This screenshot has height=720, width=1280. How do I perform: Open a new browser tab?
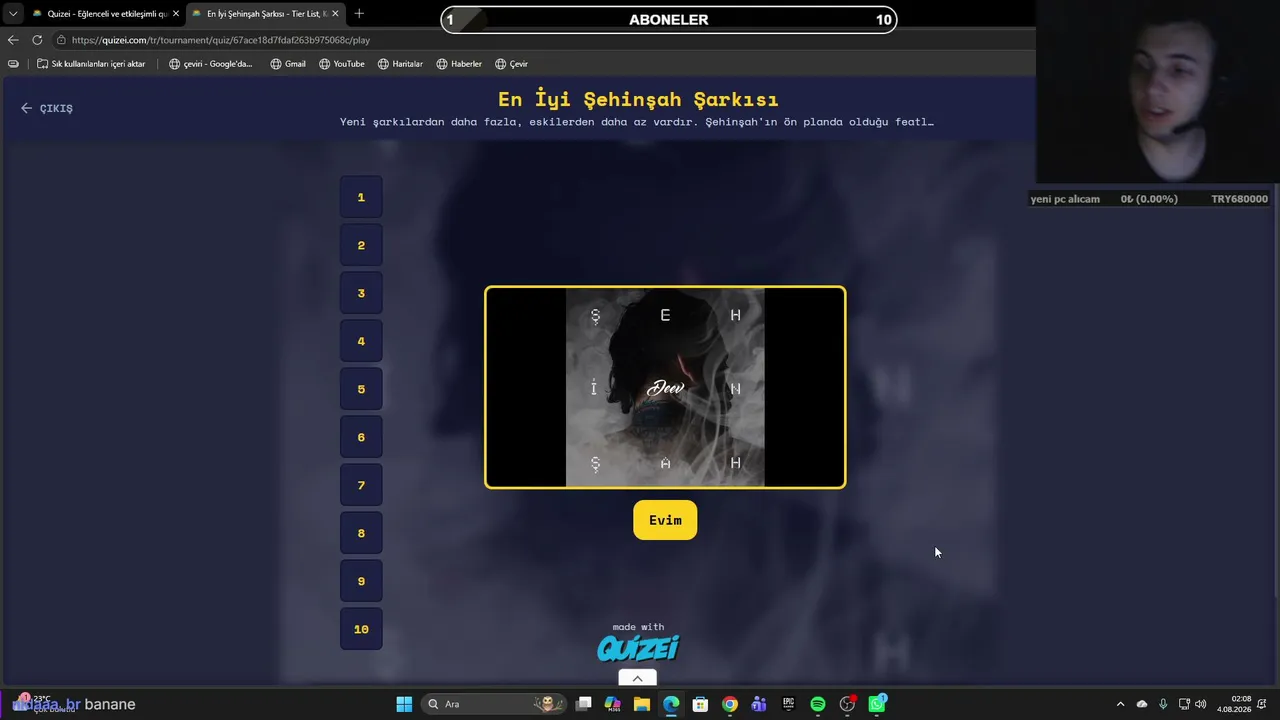(x=359, y=14)
